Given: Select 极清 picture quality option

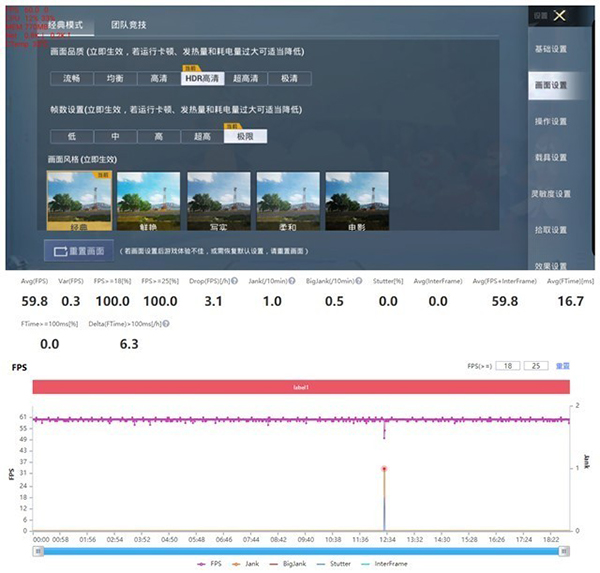Looking at the screenshot, I should click(289, 78).
